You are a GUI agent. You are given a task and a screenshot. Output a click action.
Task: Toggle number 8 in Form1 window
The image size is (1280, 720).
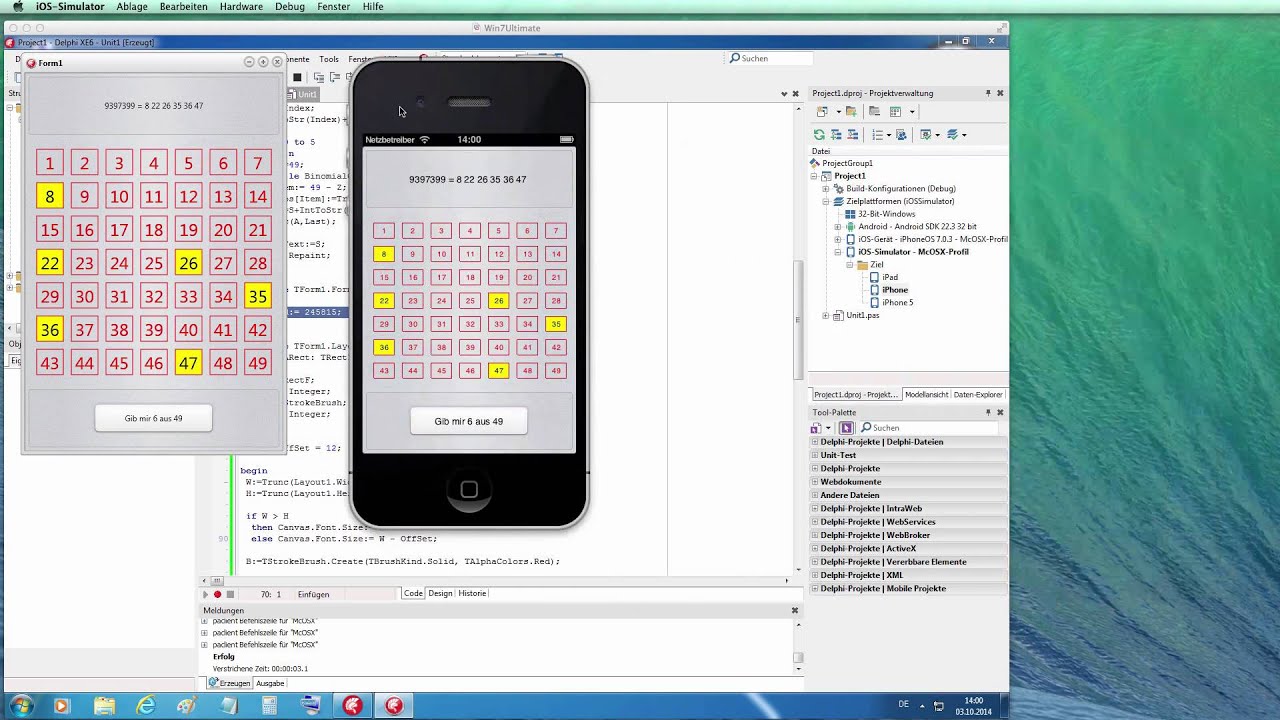pyautogui.click(x=49, y=197)
